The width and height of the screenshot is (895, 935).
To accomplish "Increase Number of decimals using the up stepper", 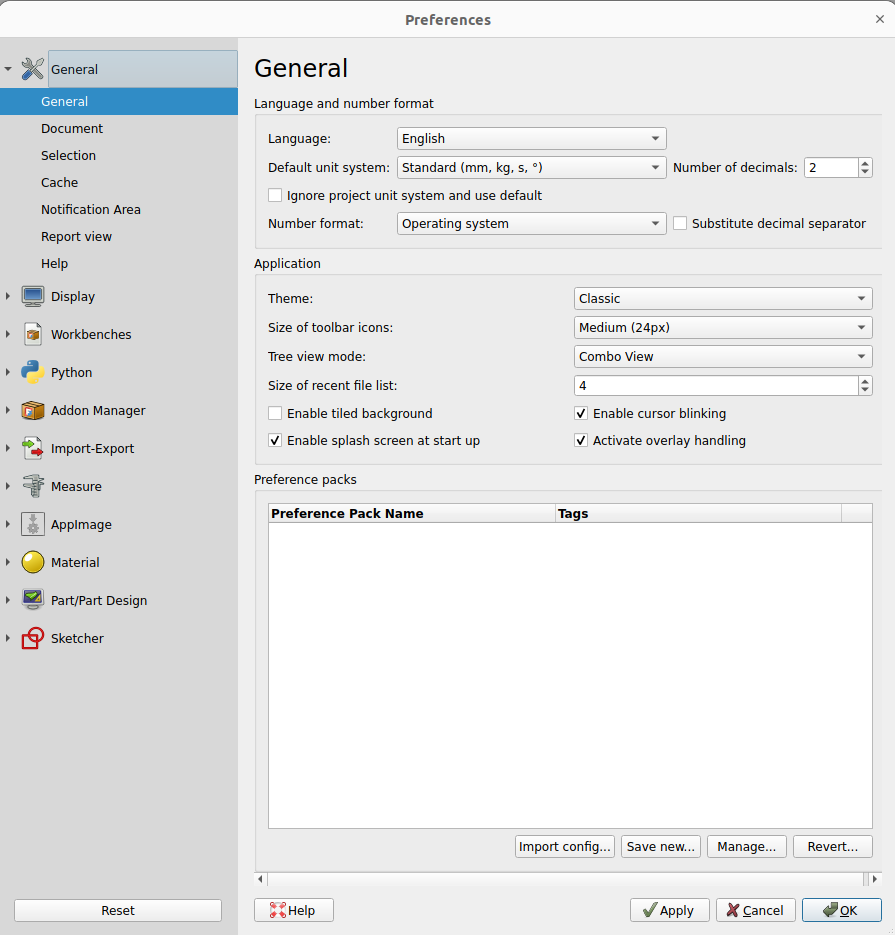I will pos(865,162).
